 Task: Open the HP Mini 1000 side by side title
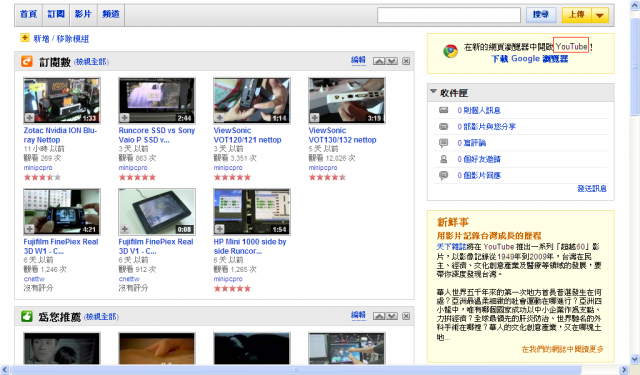click(x=250, y=246)
